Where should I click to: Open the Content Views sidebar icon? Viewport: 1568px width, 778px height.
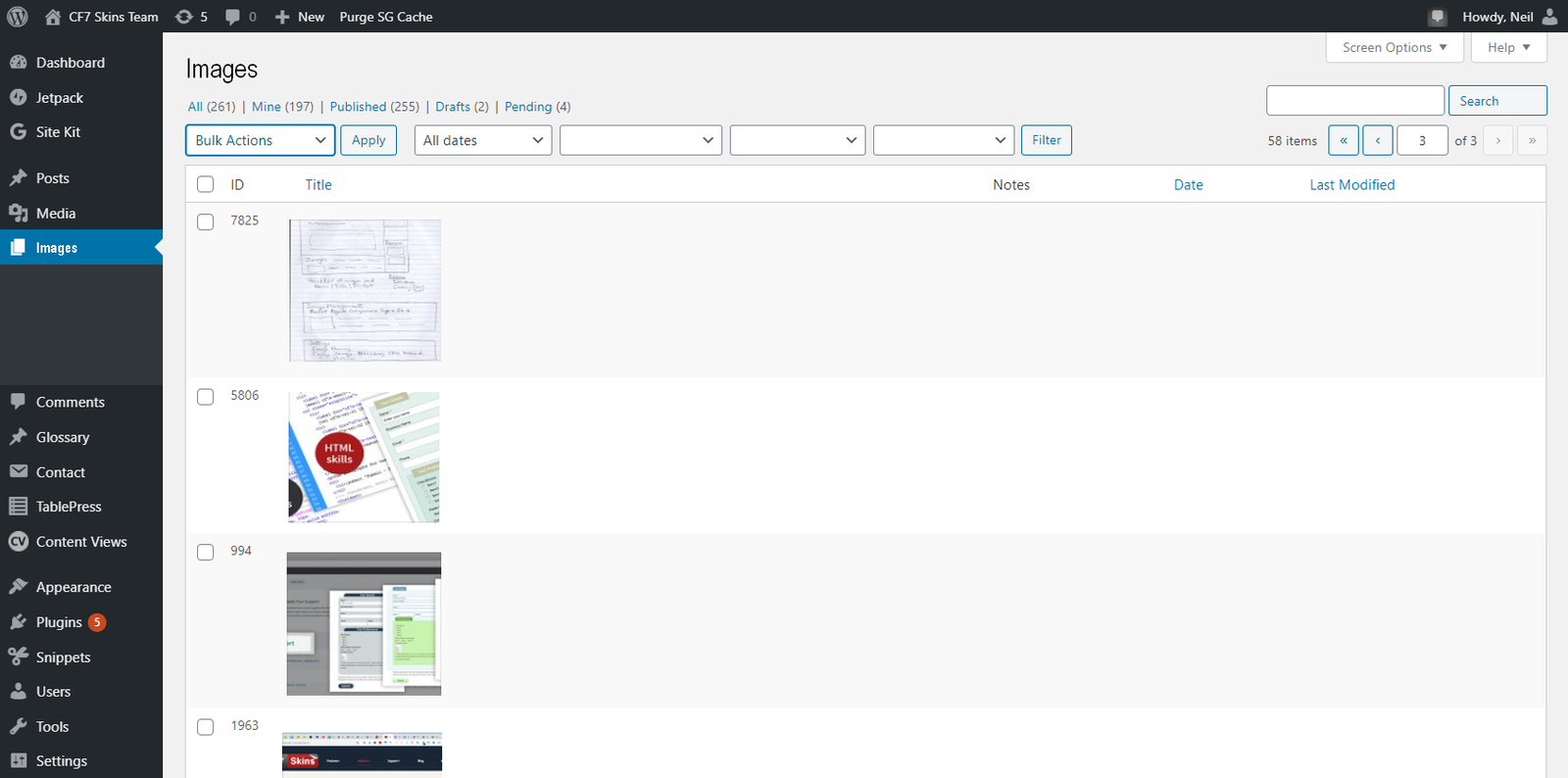(x=18, y=542)
